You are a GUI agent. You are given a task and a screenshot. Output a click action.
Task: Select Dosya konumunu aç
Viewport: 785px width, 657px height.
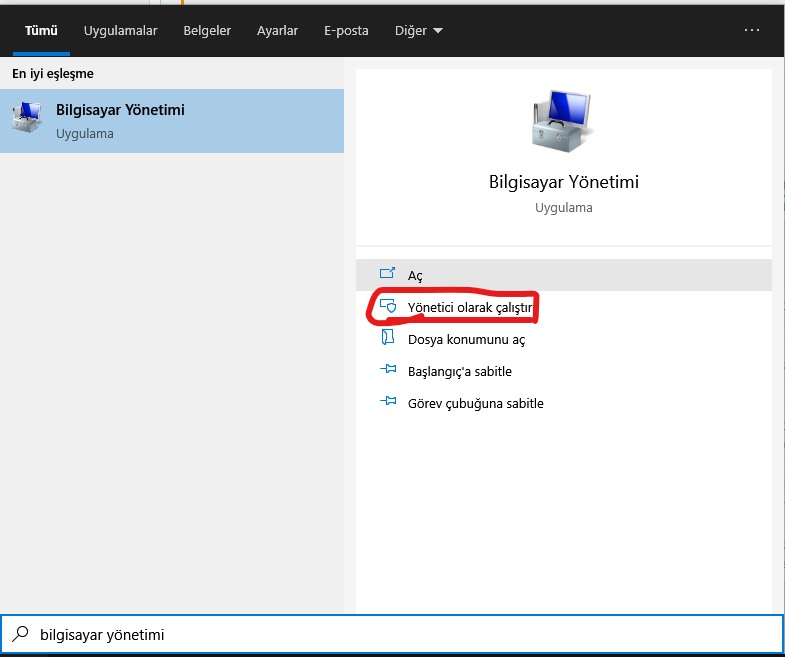coord(564,339)
